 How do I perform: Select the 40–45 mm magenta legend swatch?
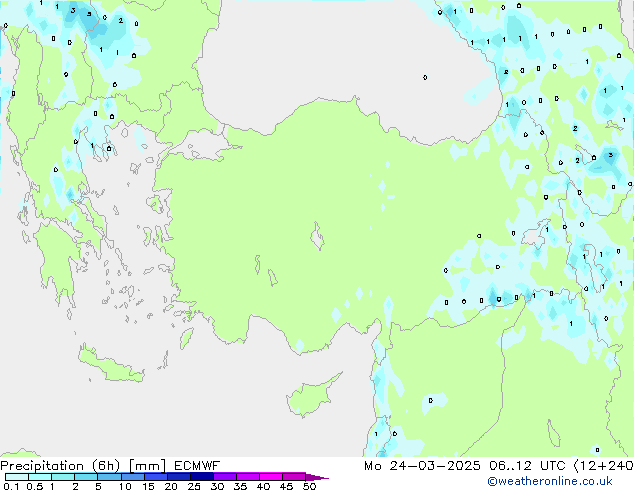point(271,477)
